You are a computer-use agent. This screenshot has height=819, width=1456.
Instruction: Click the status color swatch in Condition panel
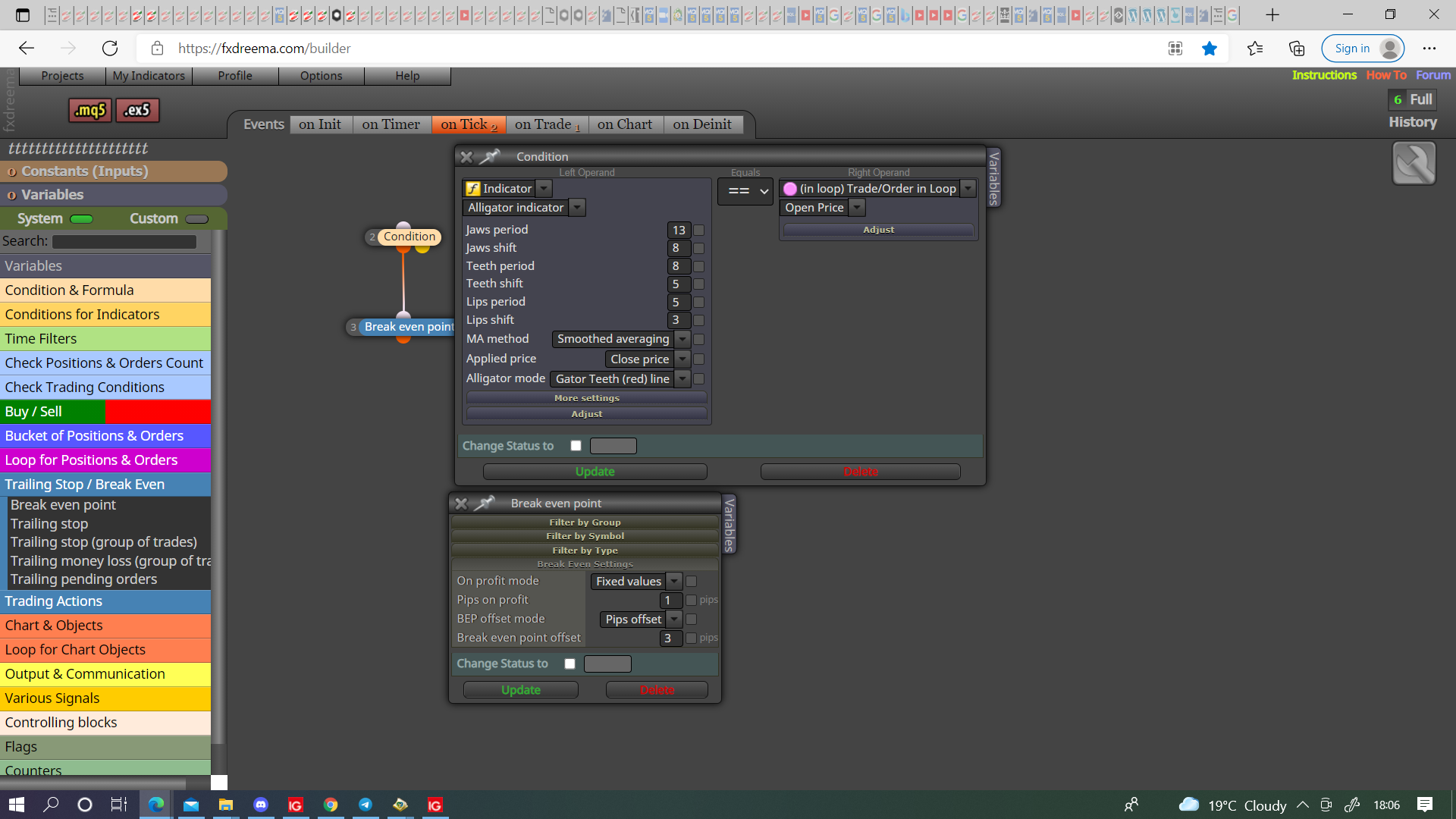613,446
